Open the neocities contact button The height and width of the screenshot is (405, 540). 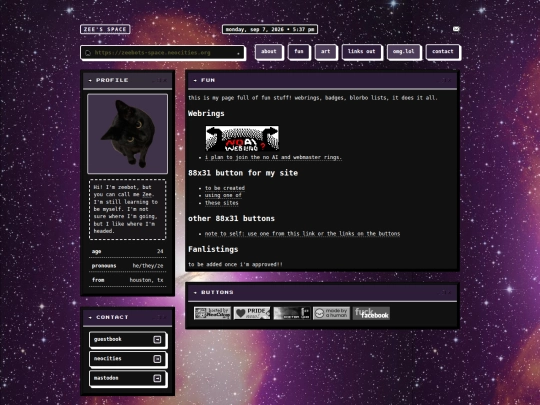pos(128,359)
